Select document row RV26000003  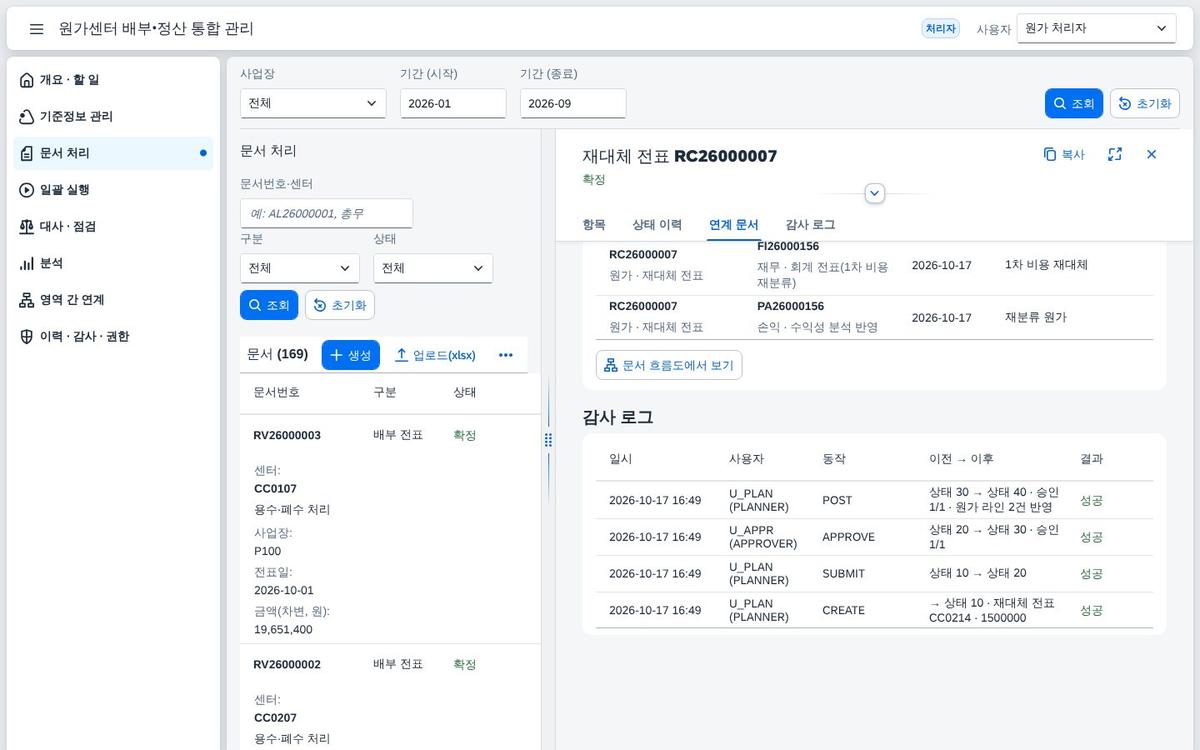tap(390, 530)
